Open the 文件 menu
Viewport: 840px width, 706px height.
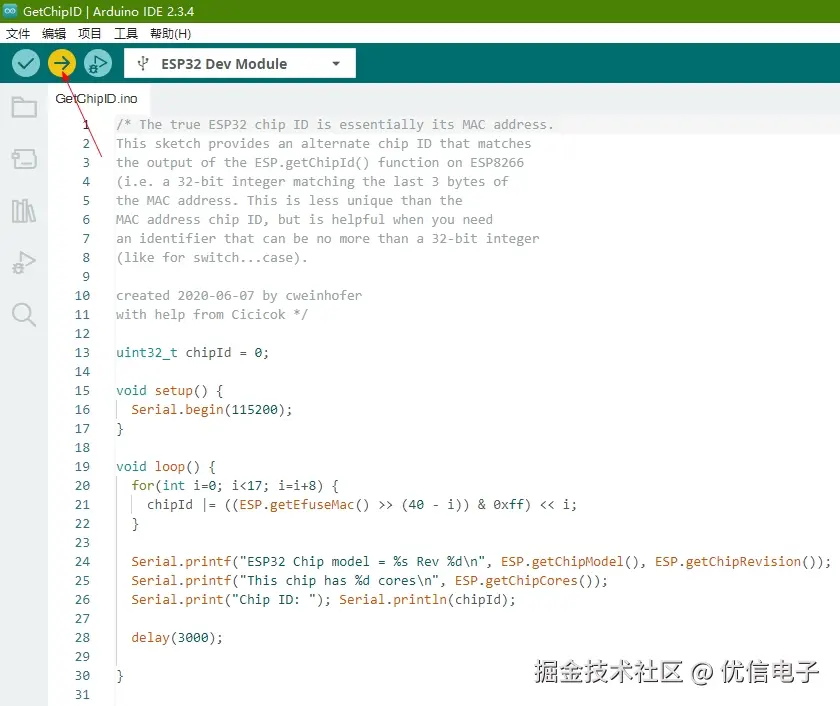[x=18, y=34]
